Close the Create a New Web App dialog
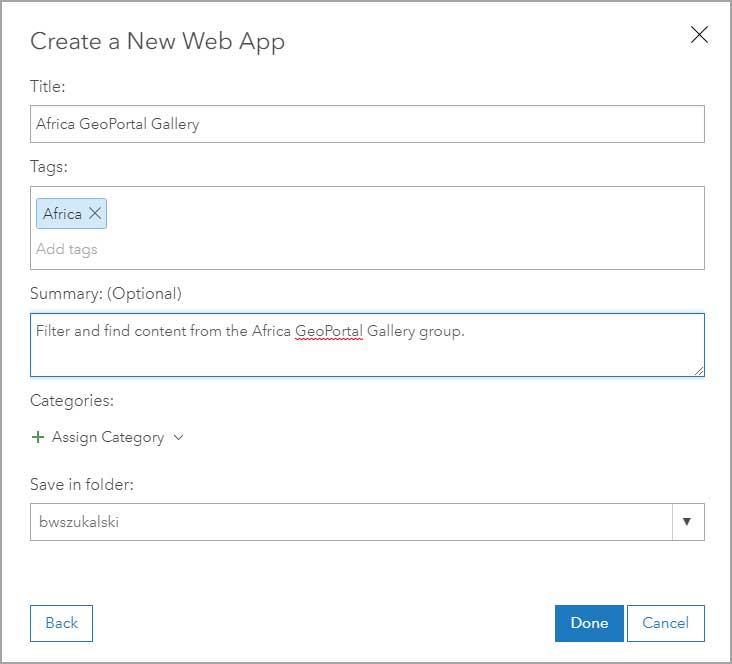 click(699, 35)
